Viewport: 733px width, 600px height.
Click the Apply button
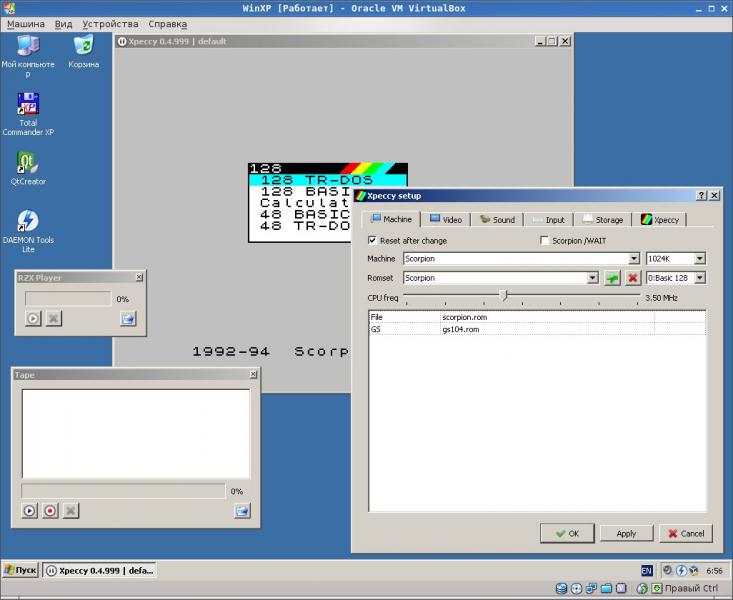[626, 533]
